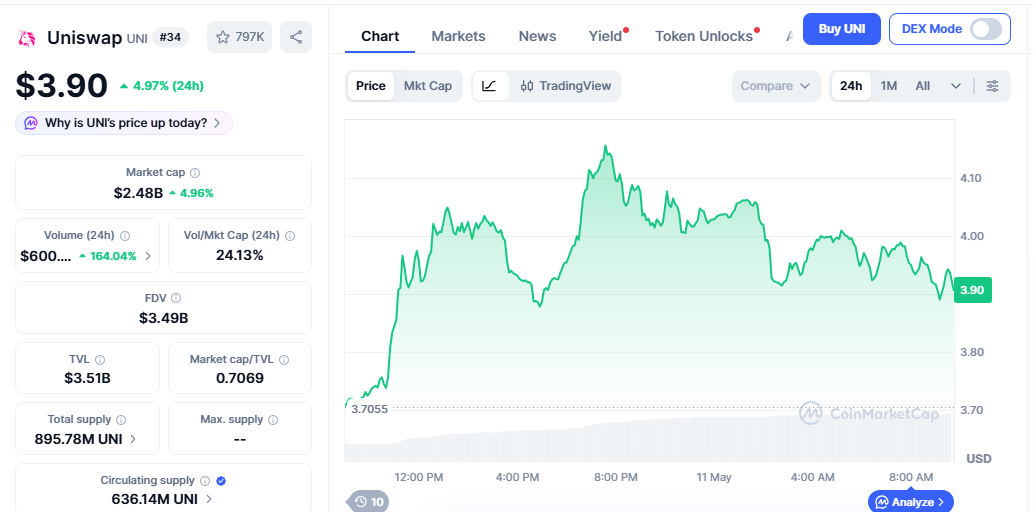
Task: Open the Markets tab
Action: click(x=459, y=36)
